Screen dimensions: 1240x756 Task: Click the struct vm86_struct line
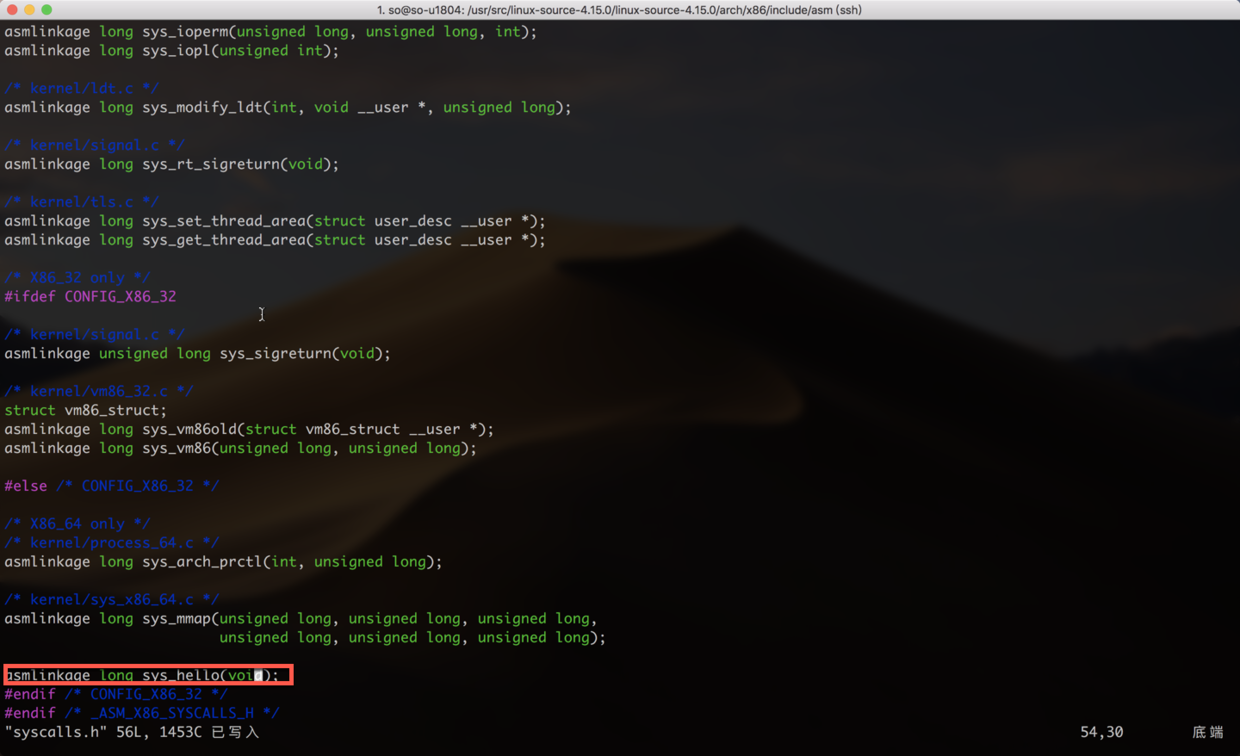86,411
